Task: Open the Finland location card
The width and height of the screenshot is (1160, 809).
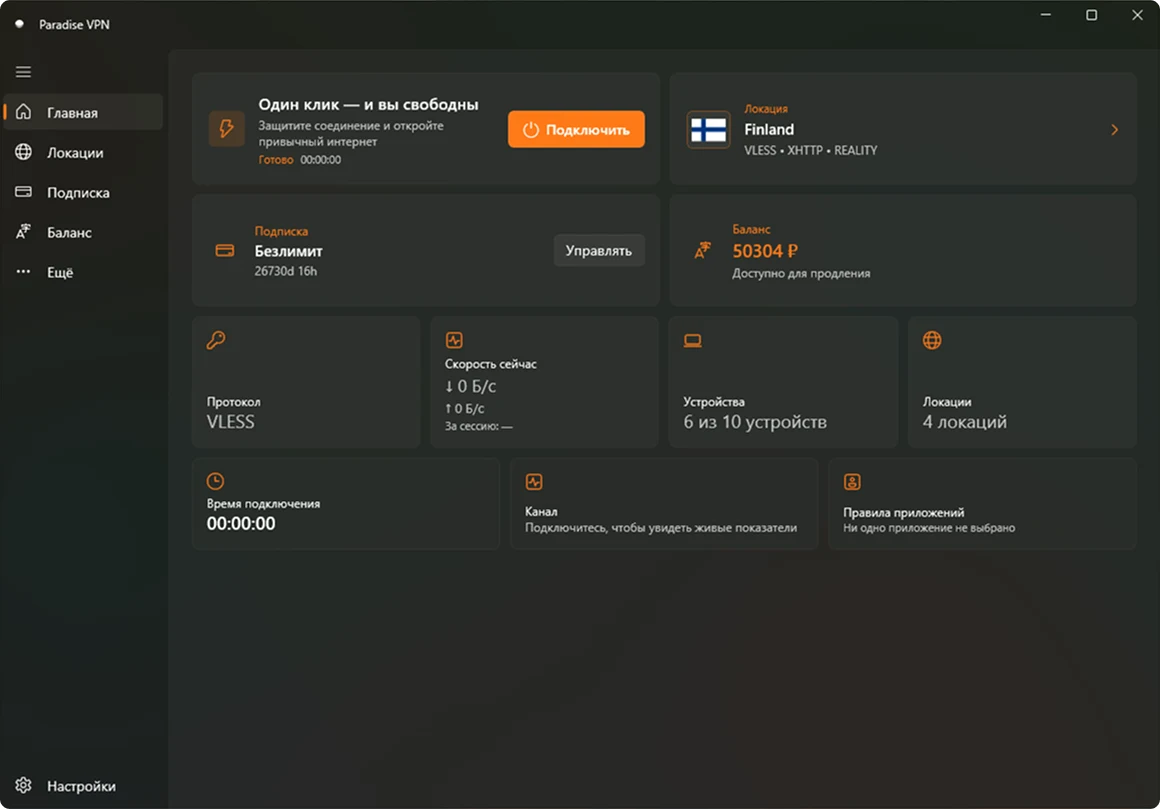Action: click(x=903, y=129)
